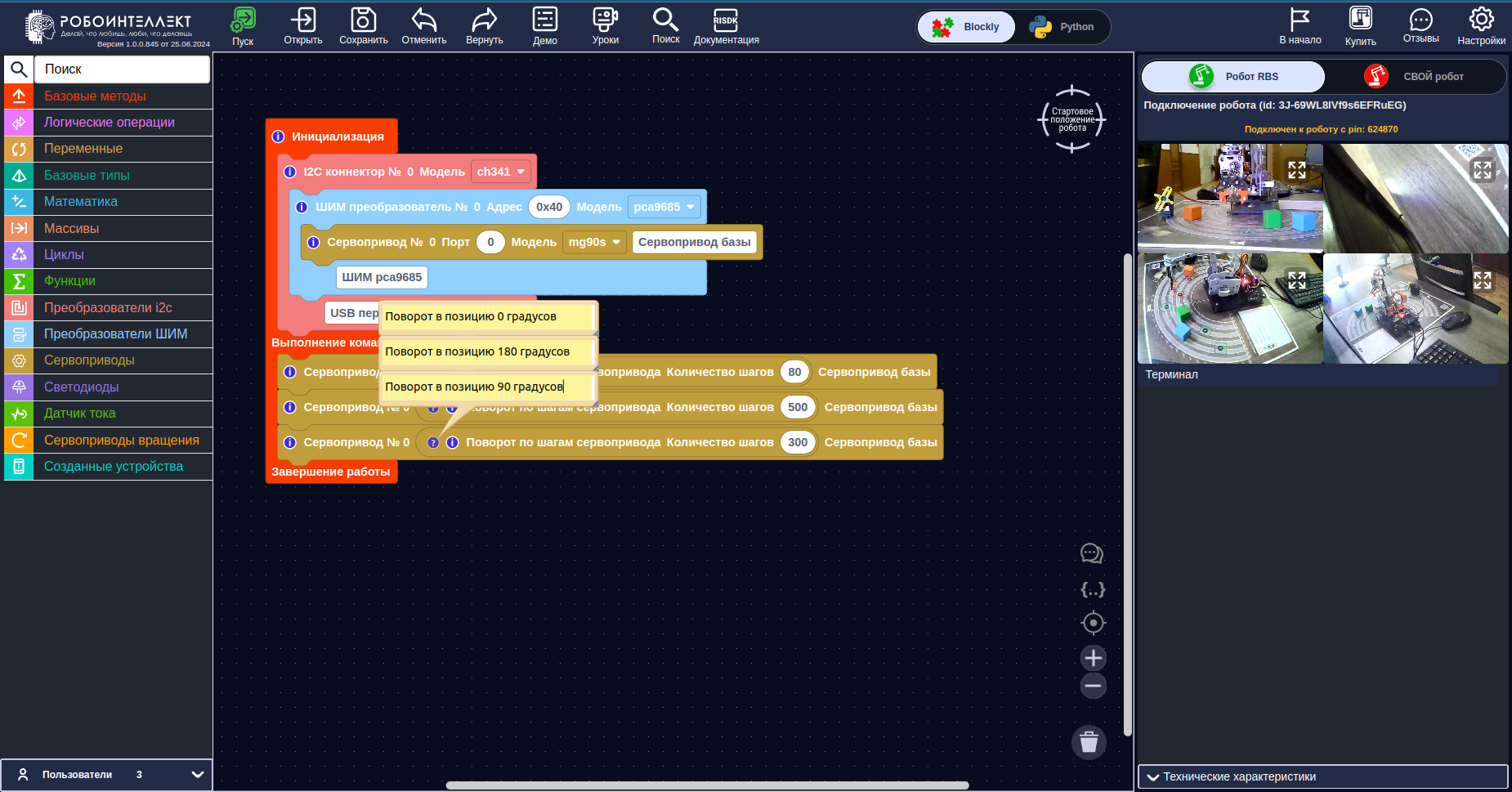Open Датчик тока category

(x=108, y=414)
